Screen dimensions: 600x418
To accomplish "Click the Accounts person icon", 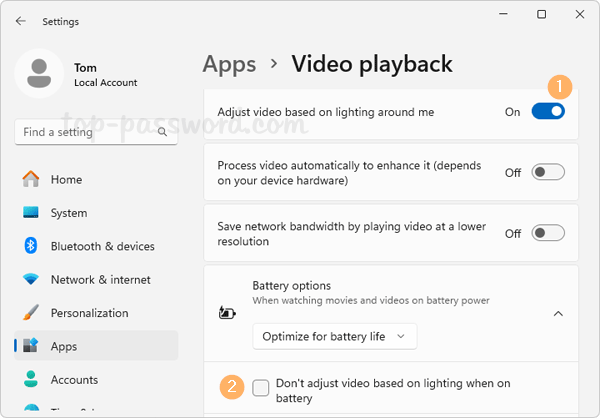I will click(31, 380).
